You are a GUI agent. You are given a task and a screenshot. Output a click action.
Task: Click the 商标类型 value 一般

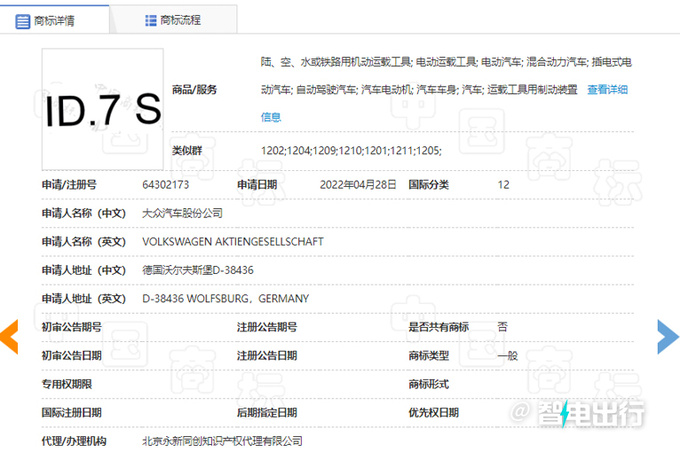[507, 356]
